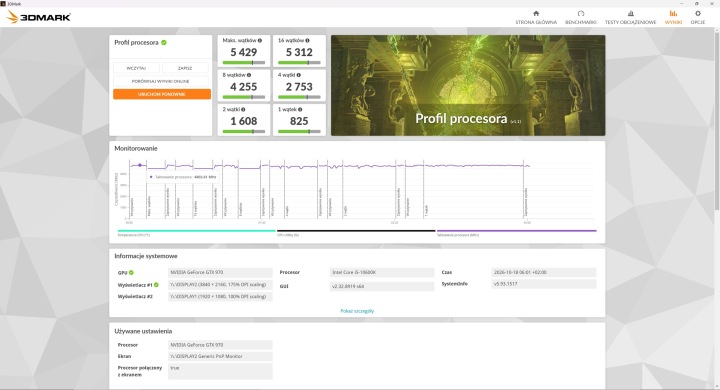Click the Czas timestamp value
Image resolution: width=720 pixels, height=390 pixels.
pyautogui.click(x=544, y=272)
